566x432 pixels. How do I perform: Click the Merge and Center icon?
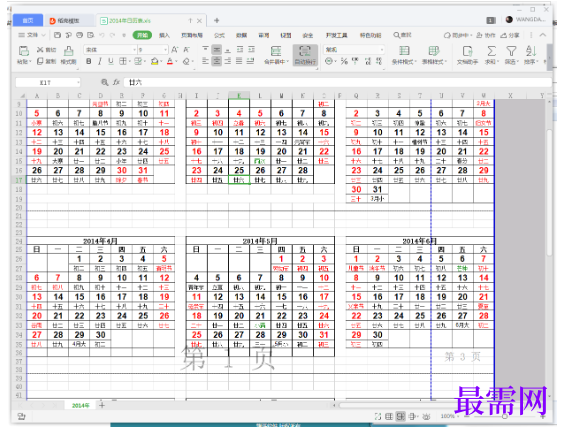click(x=276, y=51)
